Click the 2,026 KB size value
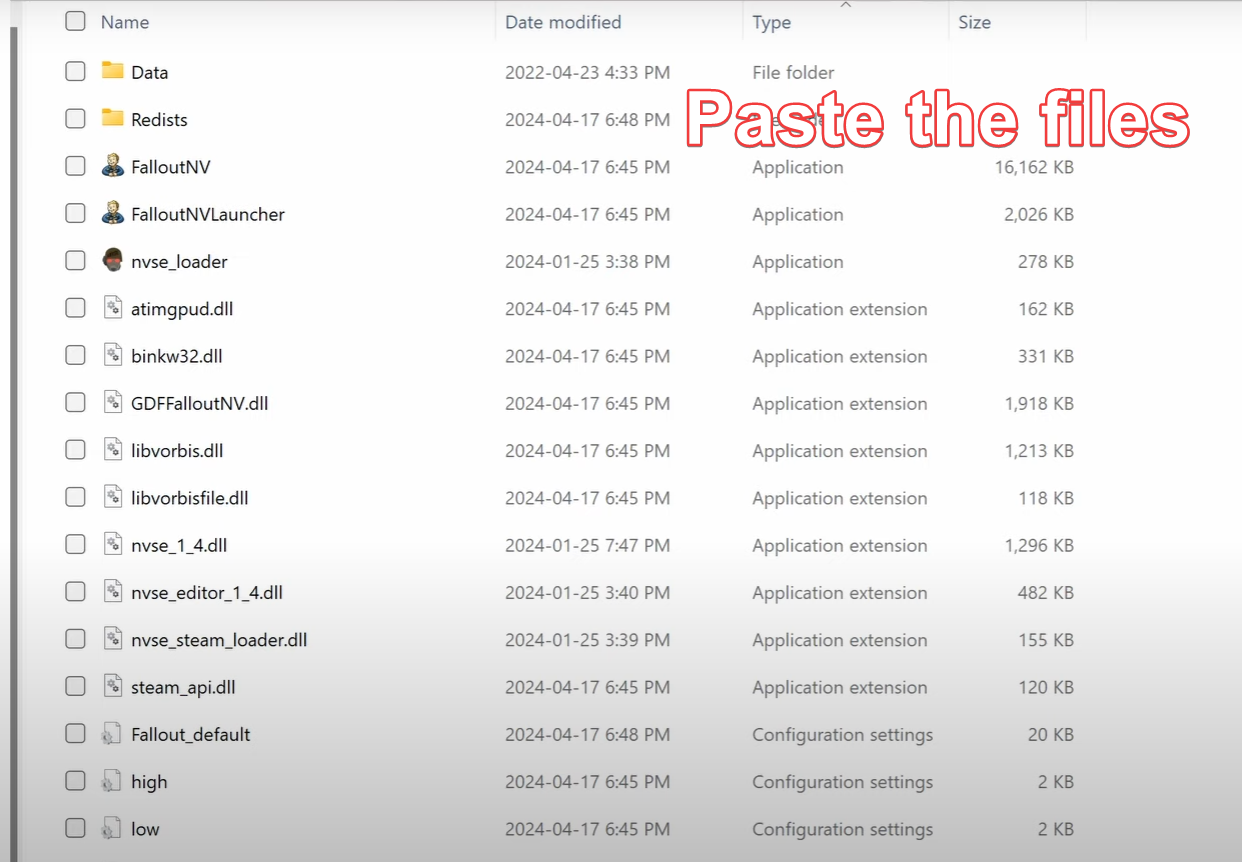Image resolution: width=1242 pixels, height=862 pixels. tap(1039, 214)
